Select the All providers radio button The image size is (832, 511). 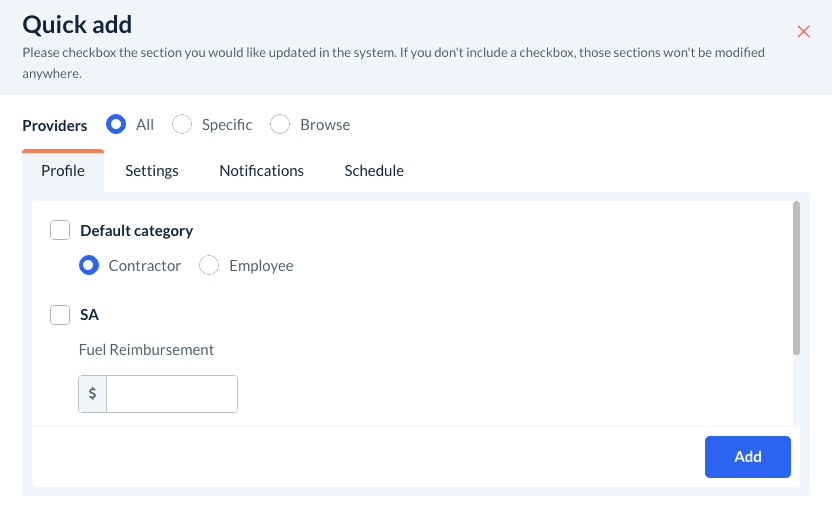click(x=116, y=125)
